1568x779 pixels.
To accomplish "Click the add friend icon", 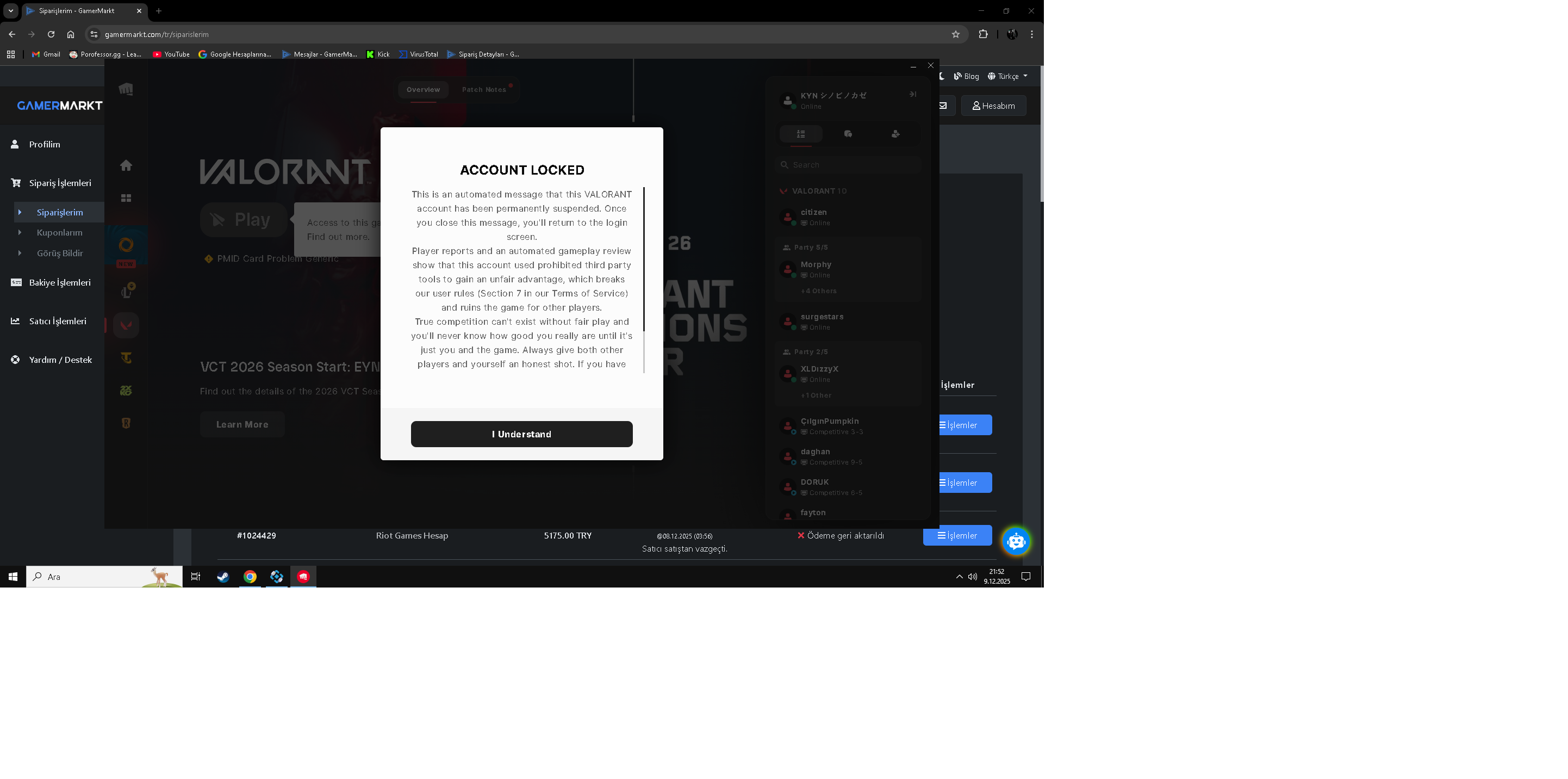I will 895,134.
